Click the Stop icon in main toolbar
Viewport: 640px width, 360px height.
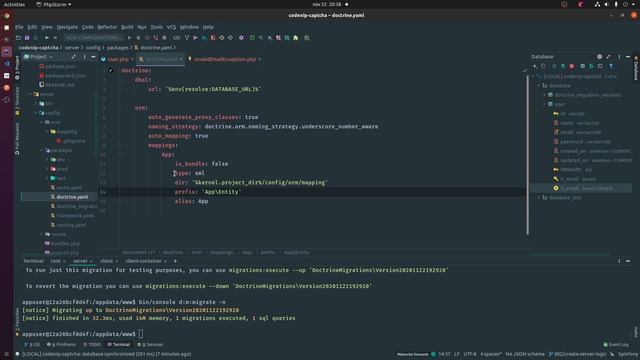coord(164,38)
